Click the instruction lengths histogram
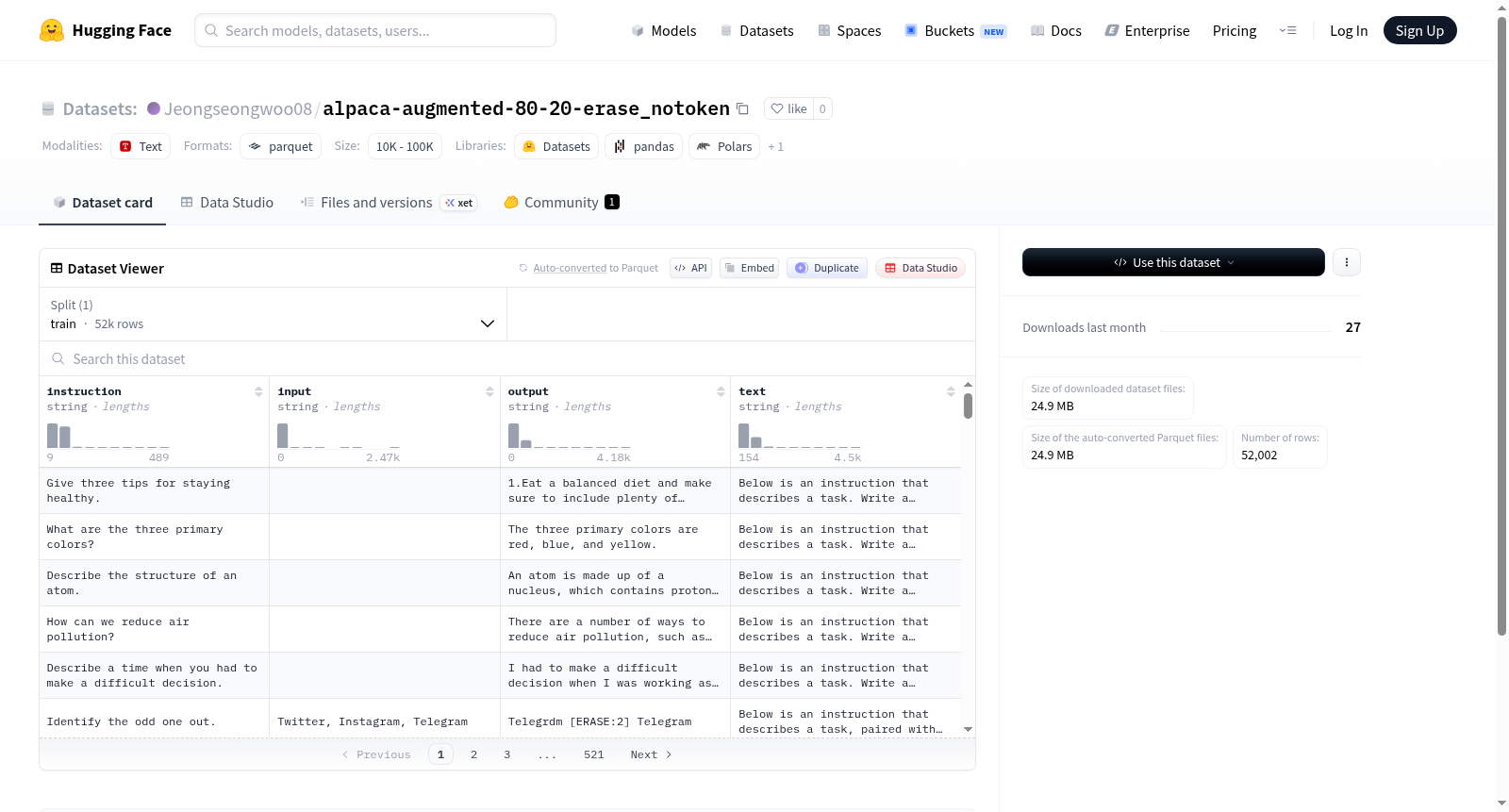The width and height of the screenshot is (1509, 812). 108,436
